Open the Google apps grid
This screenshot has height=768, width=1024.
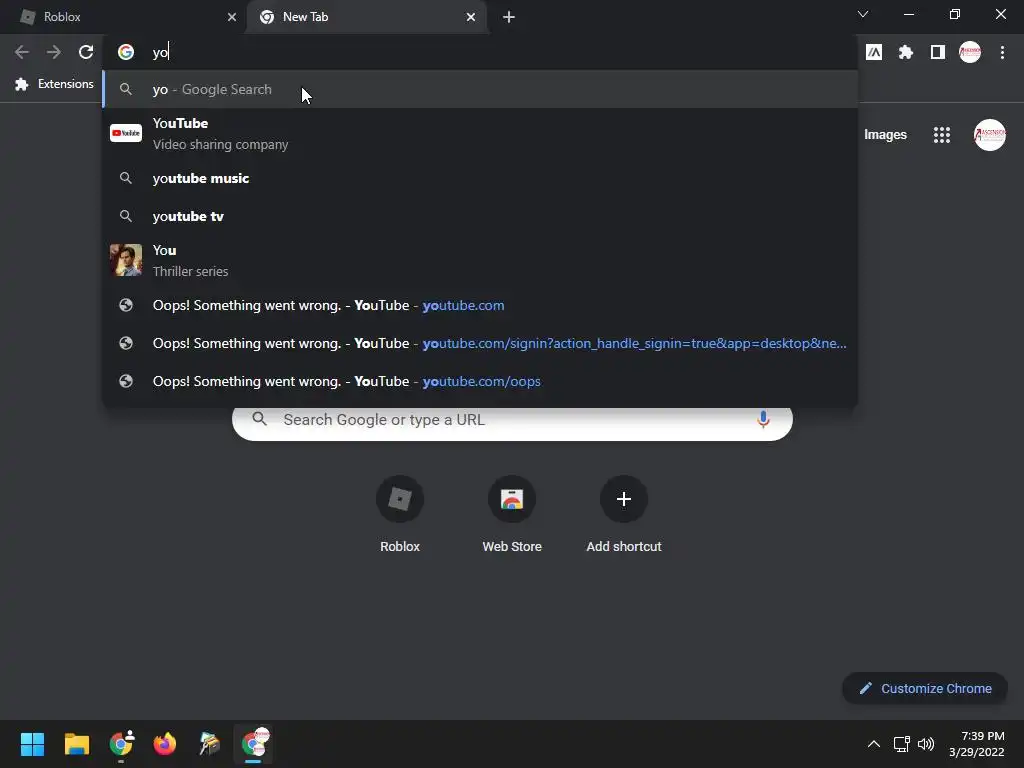tap(942, 135)
